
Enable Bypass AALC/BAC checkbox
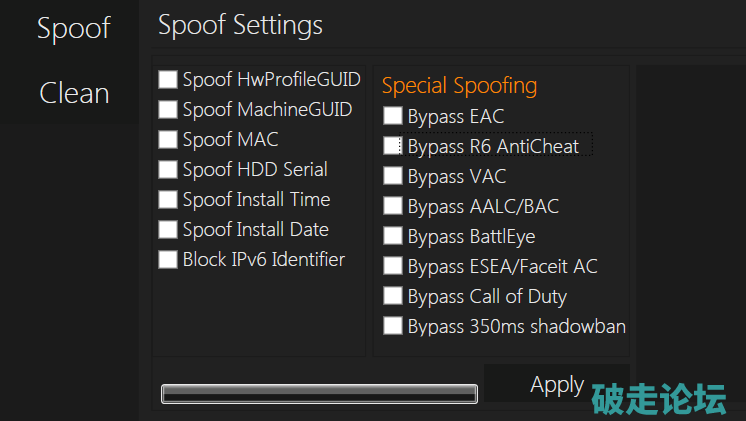pyautogui.click(x=393, y=207)
